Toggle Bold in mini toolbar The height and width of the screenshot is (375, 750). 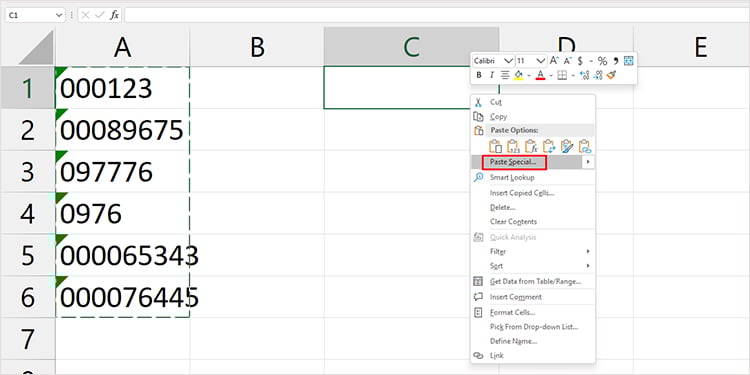click(479, 75)
